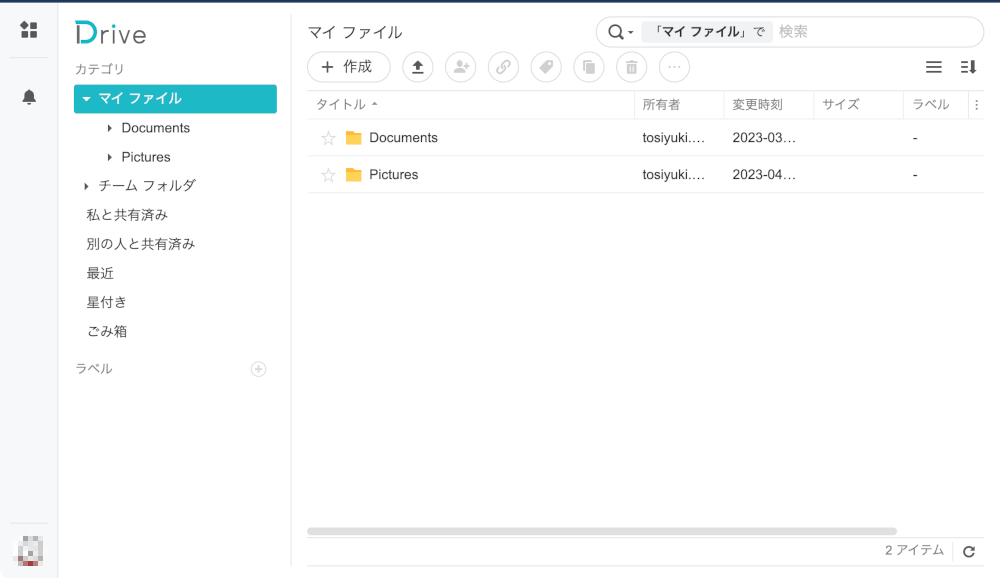This screenshot has height=578, width=1000.
Task: Click the マイ ファイル page title
Action: pyautogui.click(x=355, y=33)
